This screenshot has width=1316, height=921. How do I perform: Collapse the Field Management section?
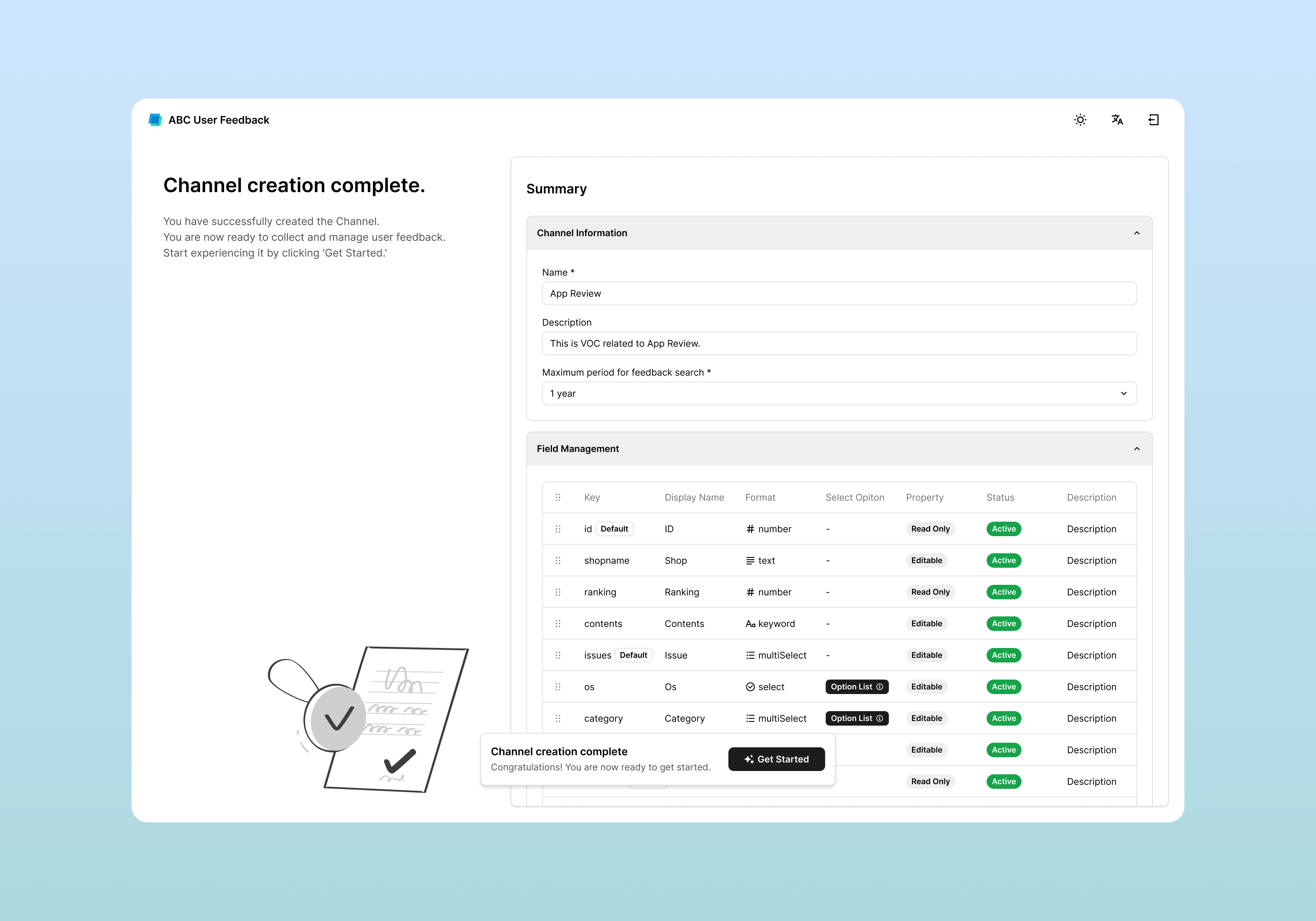pyautogui.click(x=1137, y=449)
